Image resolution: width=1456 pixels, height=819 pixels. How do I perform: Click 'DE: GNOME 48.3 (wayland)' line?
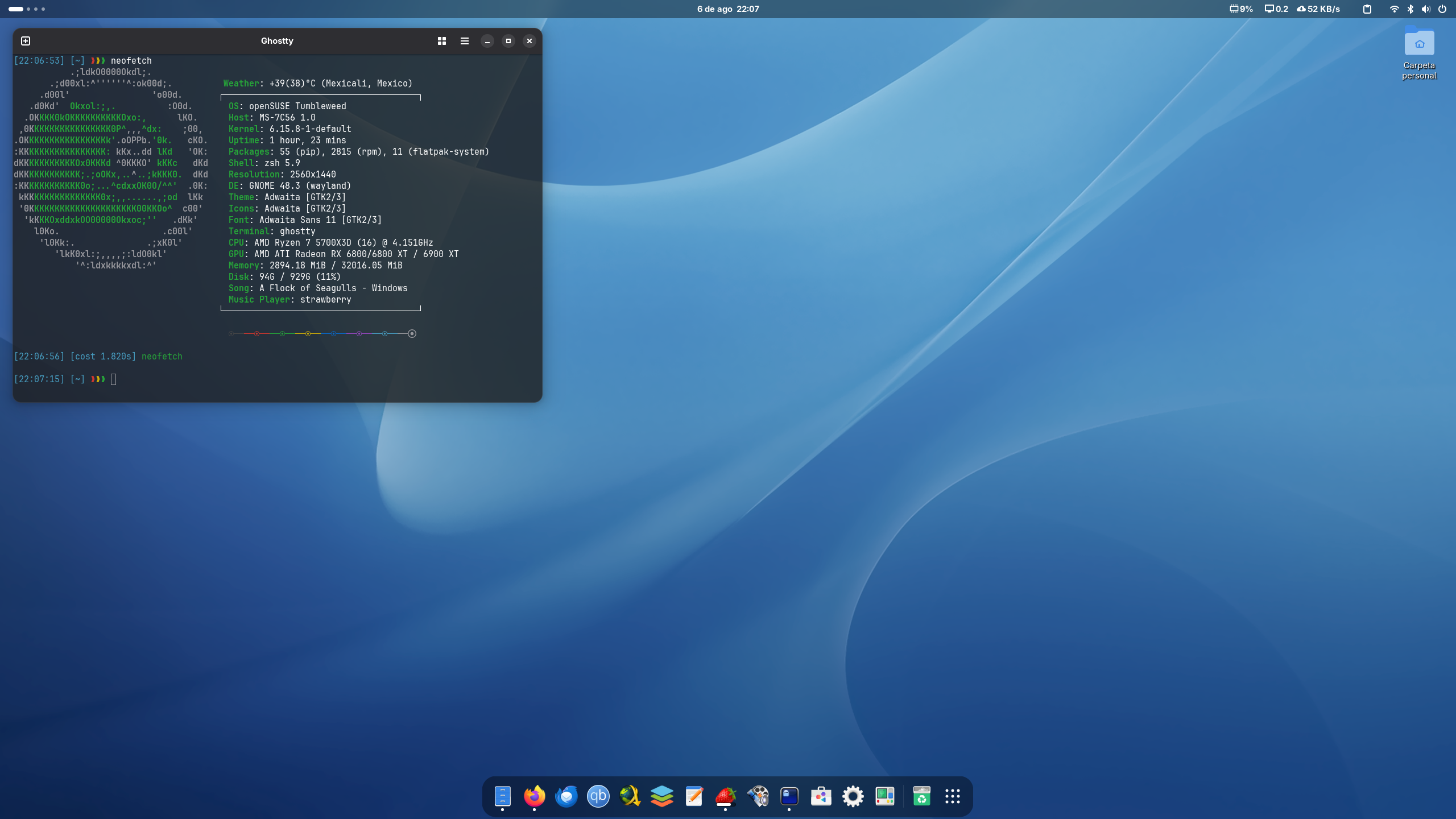(289, 186)
